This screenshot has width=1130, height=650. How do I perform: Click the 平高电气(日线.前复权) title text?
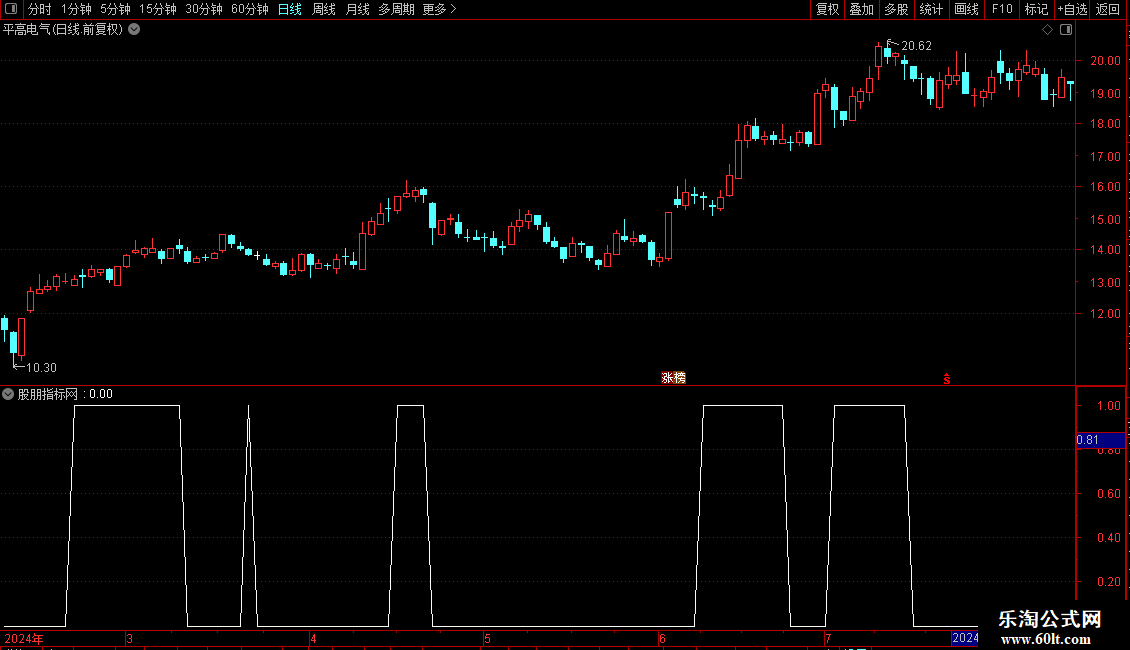[63, 29]
